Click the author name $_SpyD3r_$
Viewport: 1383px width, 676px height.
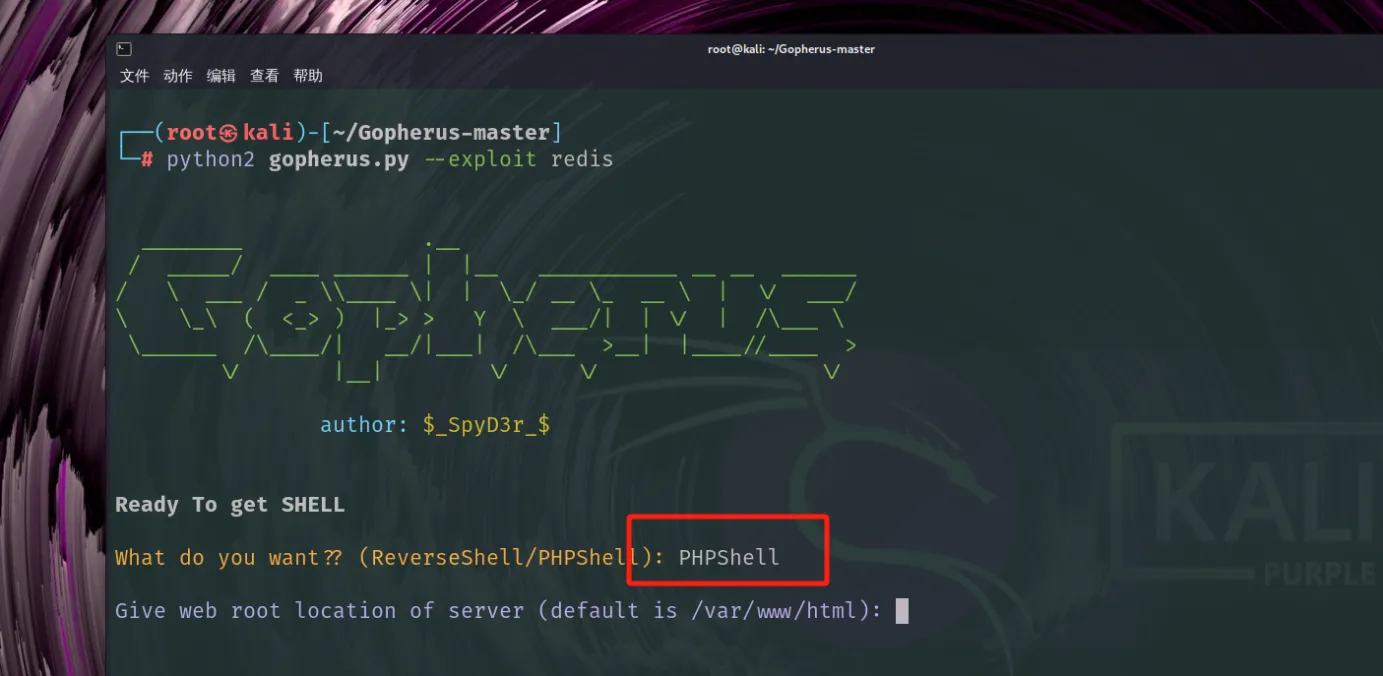point(486,425)
